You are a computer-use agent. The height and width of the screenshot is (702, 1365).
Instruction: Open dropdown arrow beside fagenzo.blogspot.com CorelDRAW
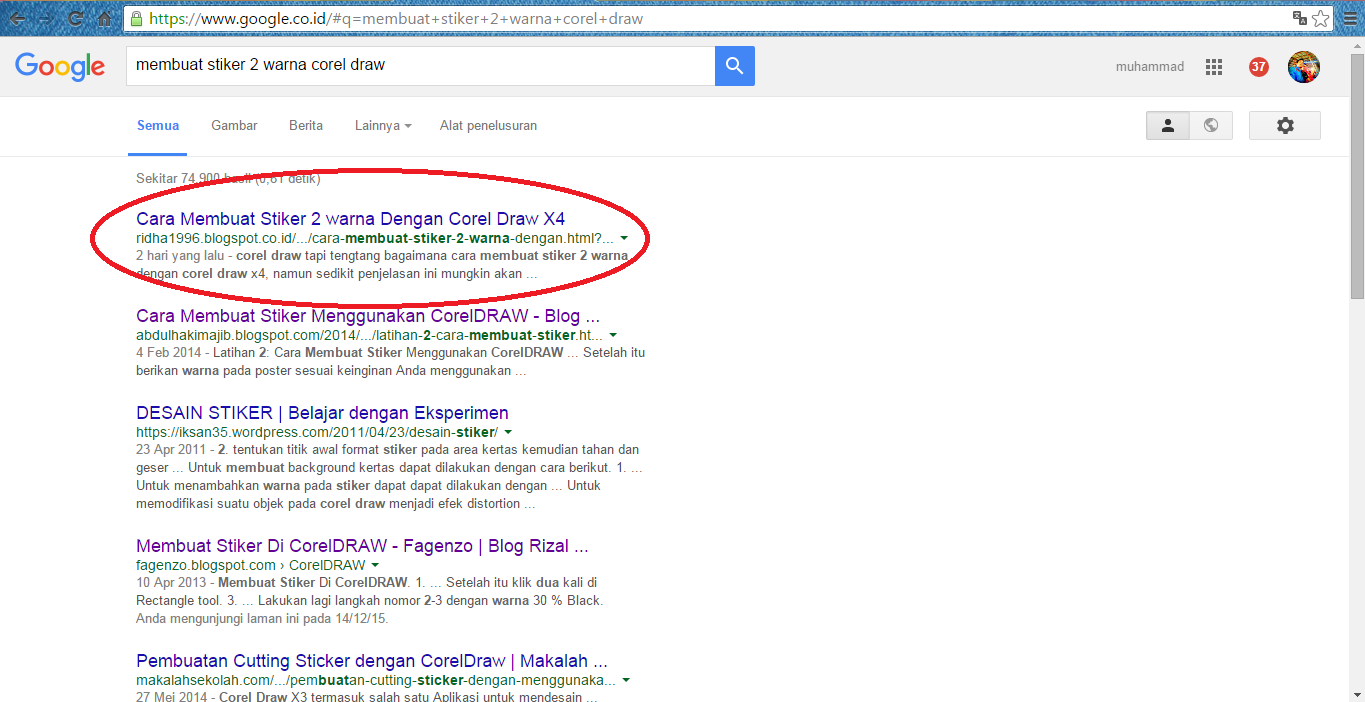click(x=375, y=565)
